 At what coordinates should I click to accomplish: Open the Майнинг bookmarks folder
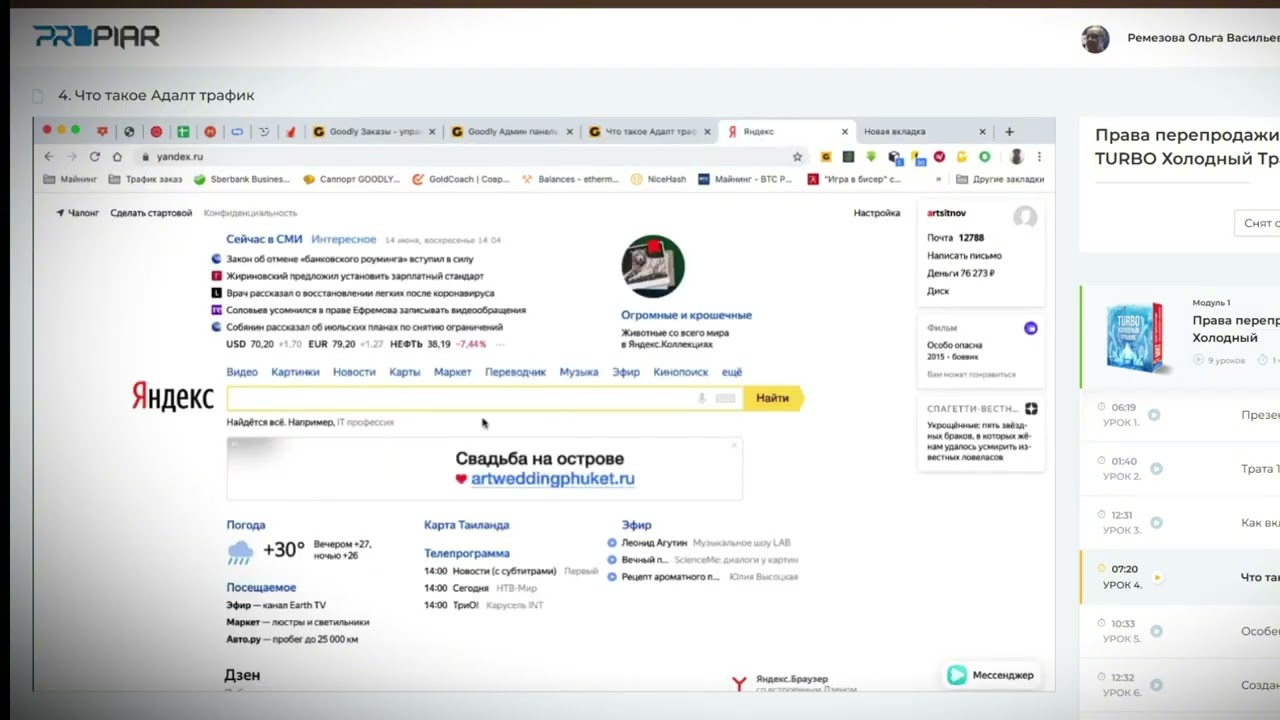point(70,179)
